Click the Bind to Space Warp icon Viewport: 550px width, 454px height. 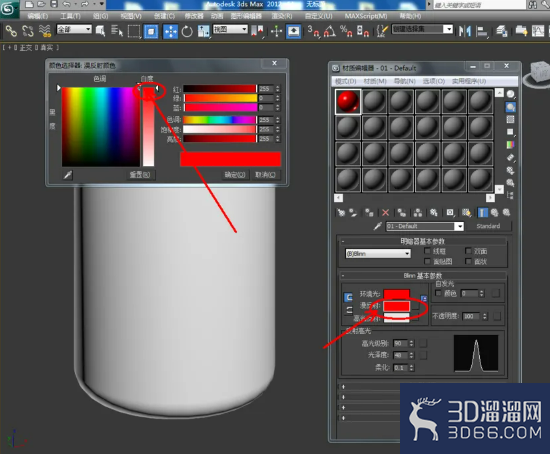(x=45, y=31)
